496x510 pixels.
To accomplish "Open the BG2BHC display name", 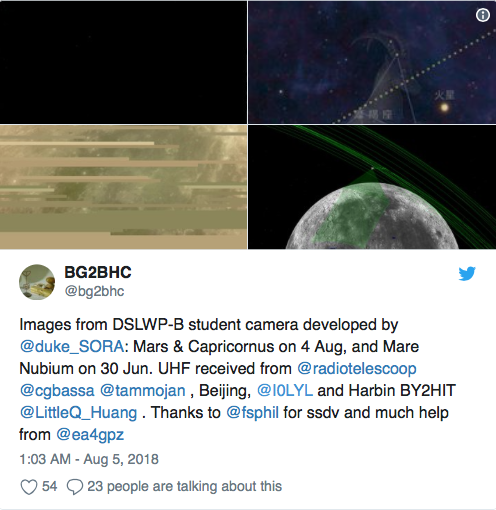I will point(98,272).
